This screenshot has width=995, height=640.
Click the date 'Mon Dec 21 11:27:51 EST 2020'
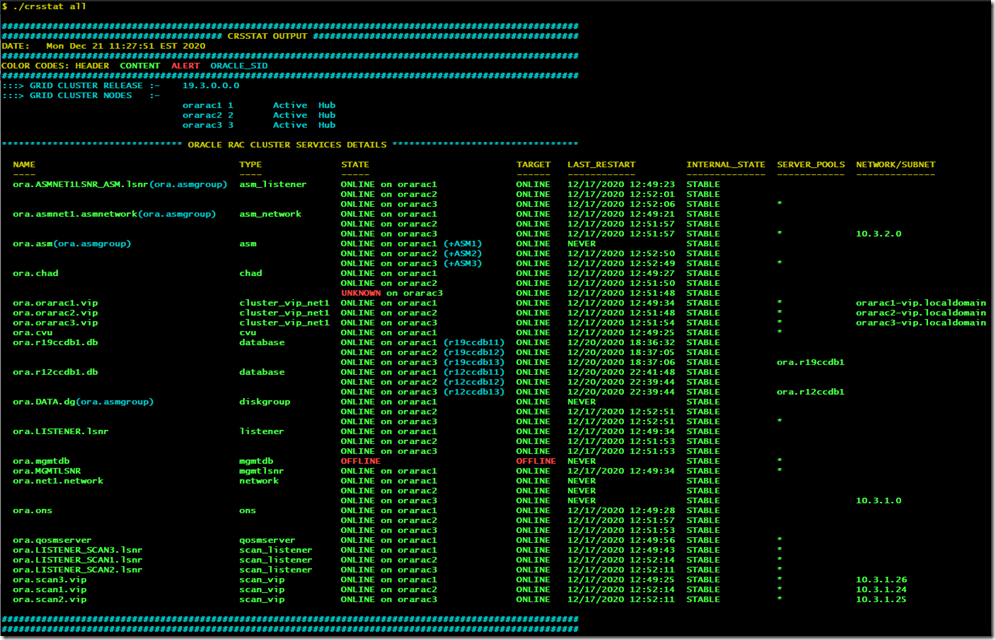tap(126, 46)
